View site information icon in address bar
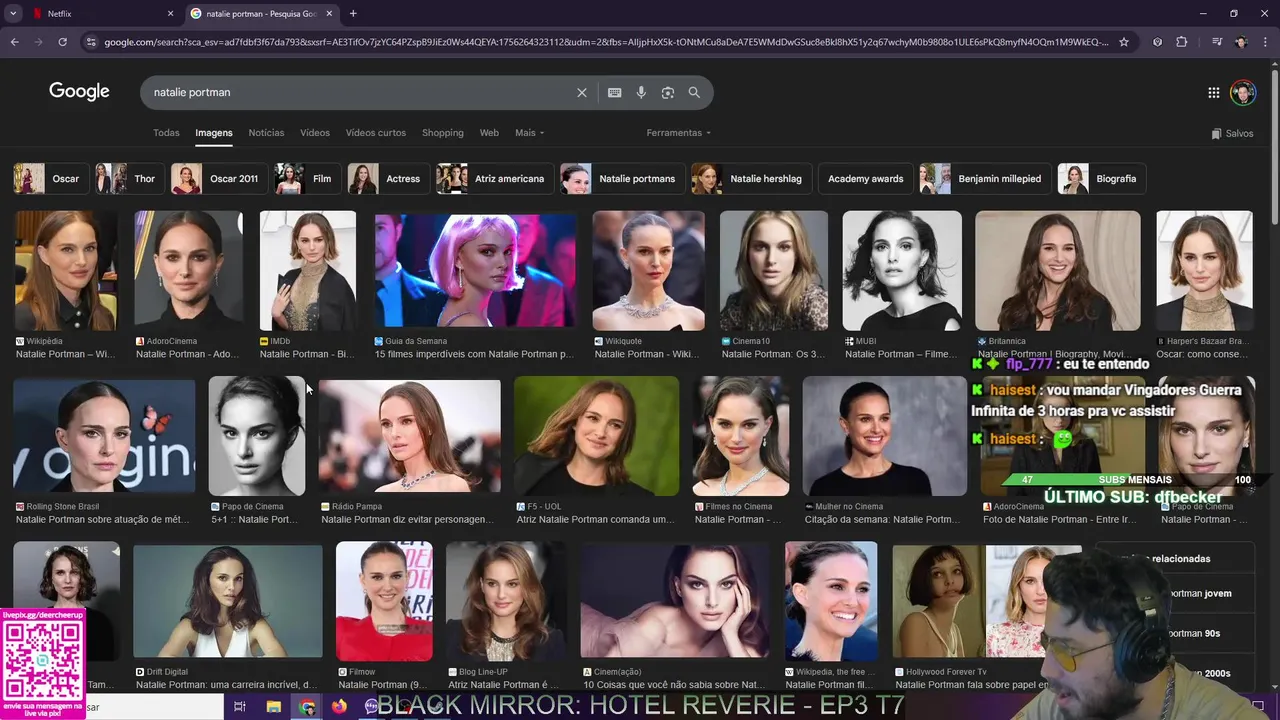1280x720 pixels. (91, 42)
